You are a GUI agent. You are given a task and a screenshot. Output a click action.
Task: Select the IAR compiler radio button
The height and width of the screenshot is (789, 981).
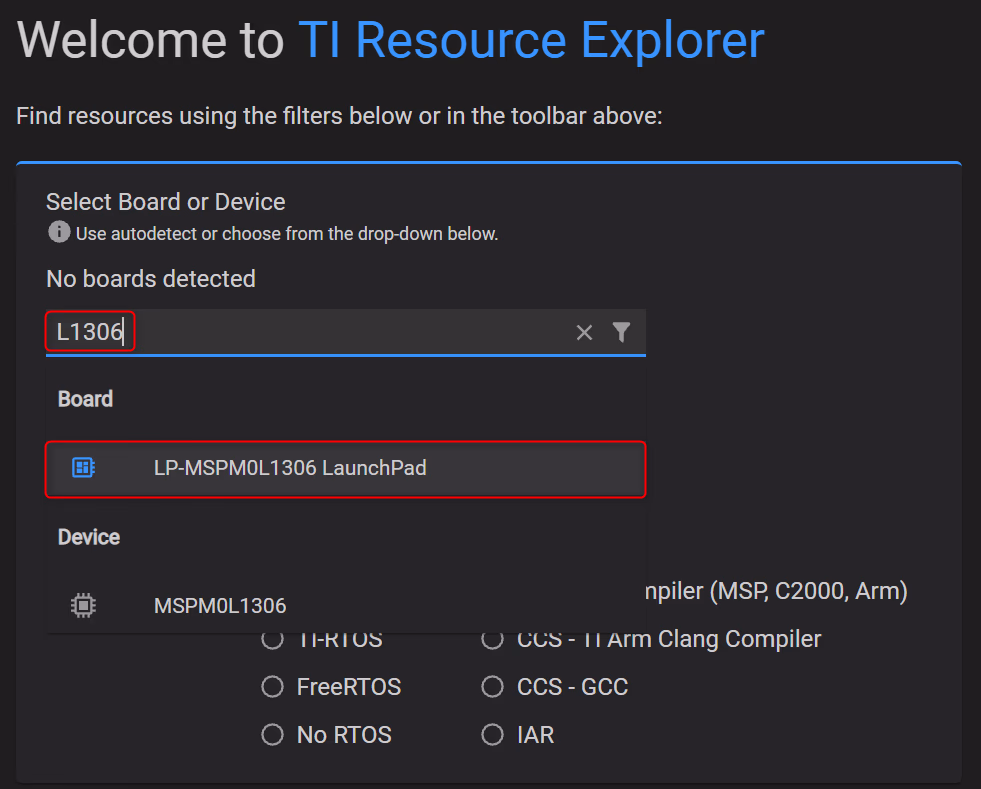(x=492, y=735)
